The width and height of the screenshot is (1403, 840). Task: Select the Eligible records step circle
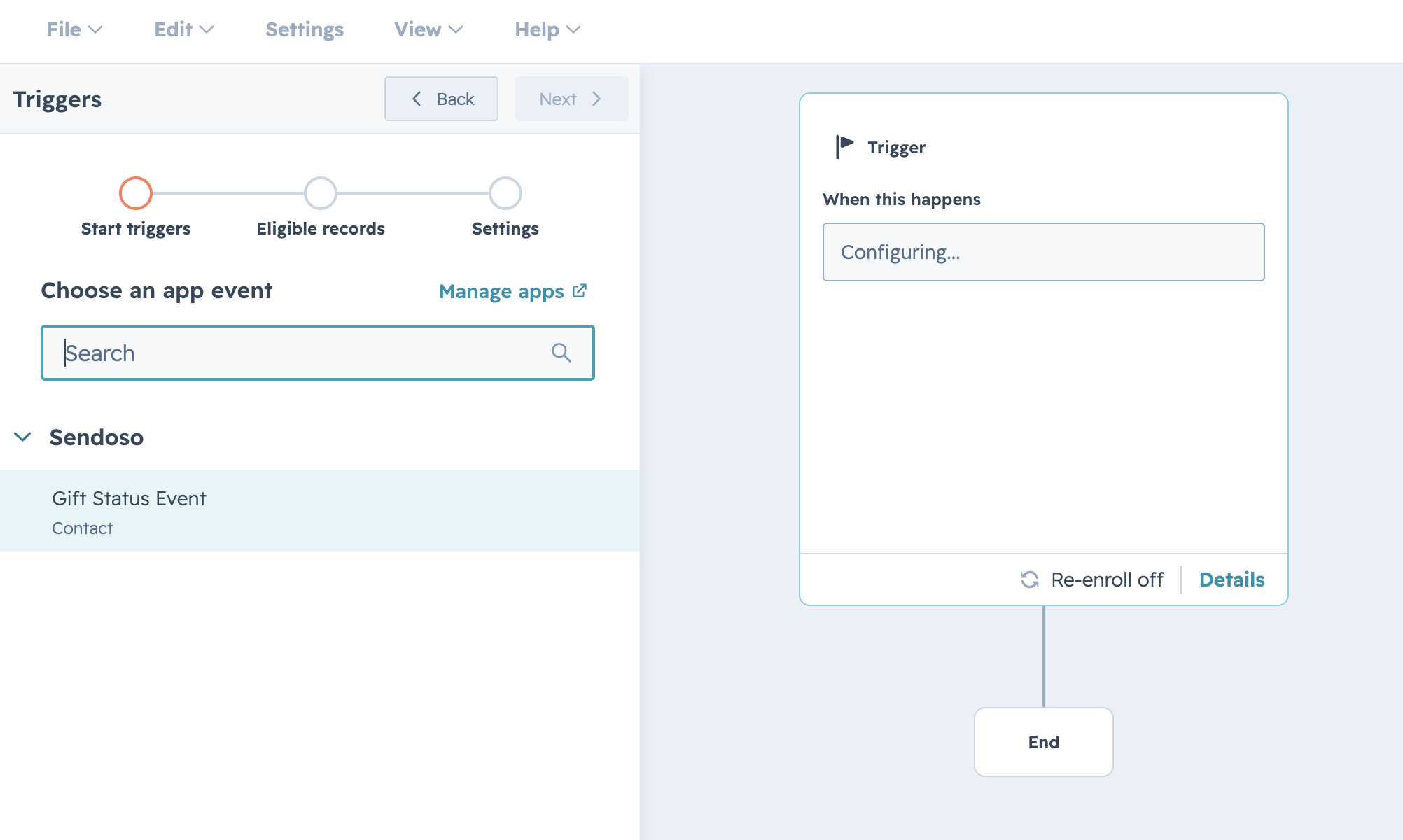coord(321,193)
